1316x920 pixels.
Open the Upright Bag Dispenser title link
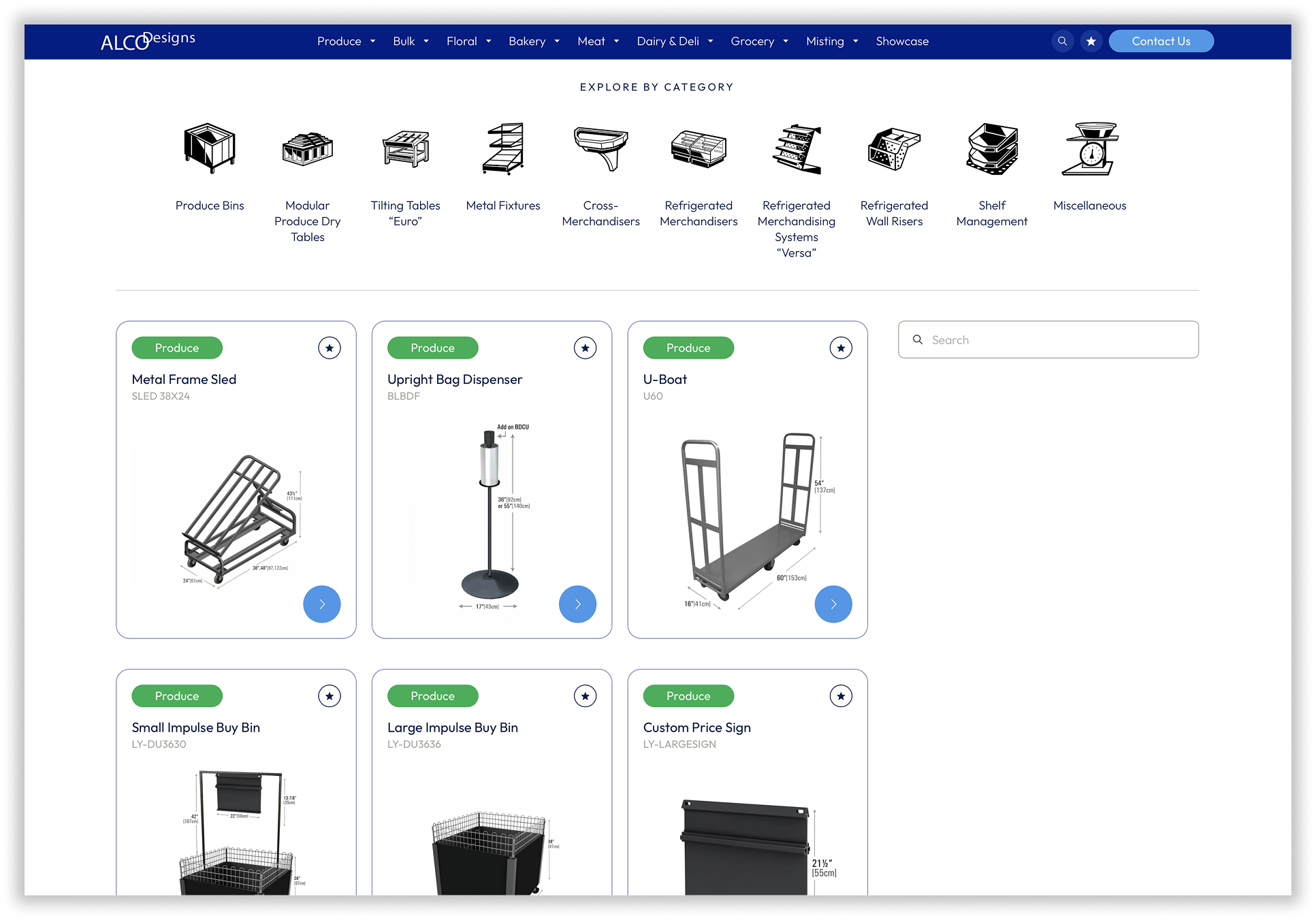click(x=455, y=380)
